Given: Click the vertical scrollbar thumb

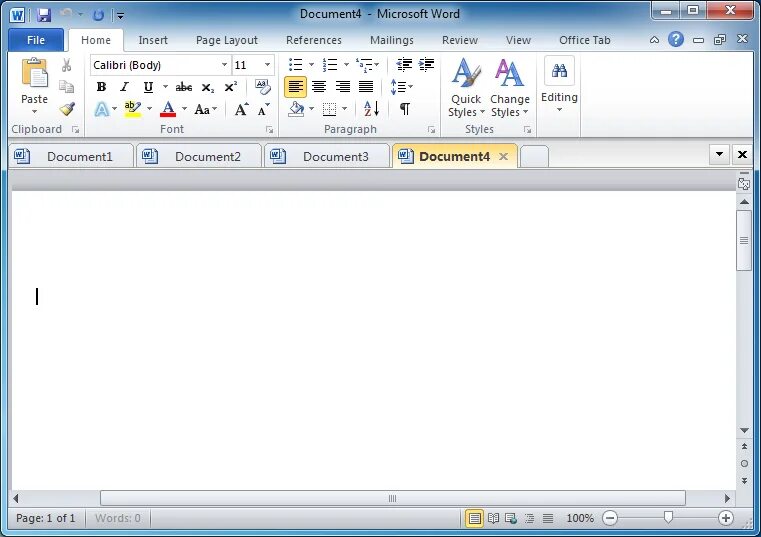Looking at the screenshot, I should pyautogui.click(x=744, y=240).
